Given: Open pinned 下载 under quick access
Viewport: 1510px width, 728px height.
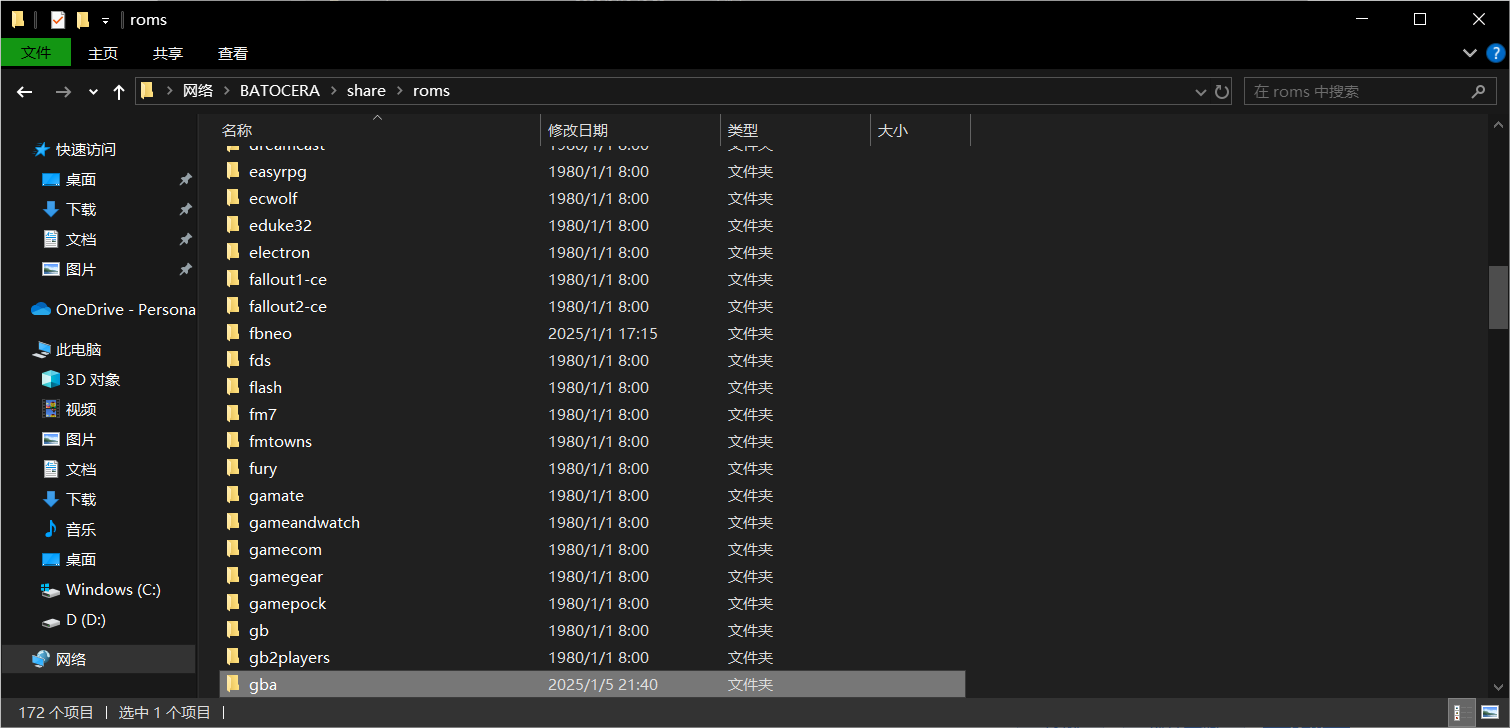Looking at the screenshot, I should pyautogui.click(x=80, y=209).
